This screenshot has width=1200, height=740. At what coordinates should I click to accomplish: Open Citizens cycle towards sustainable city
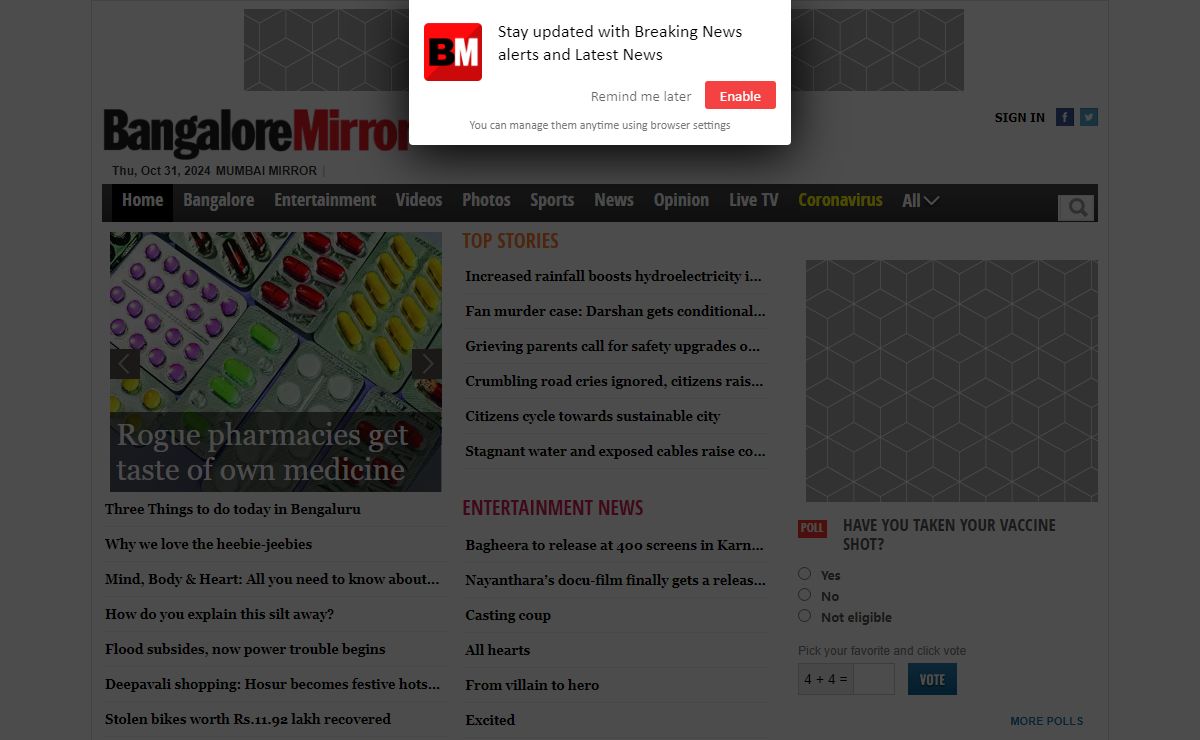(x=593, y=416)
